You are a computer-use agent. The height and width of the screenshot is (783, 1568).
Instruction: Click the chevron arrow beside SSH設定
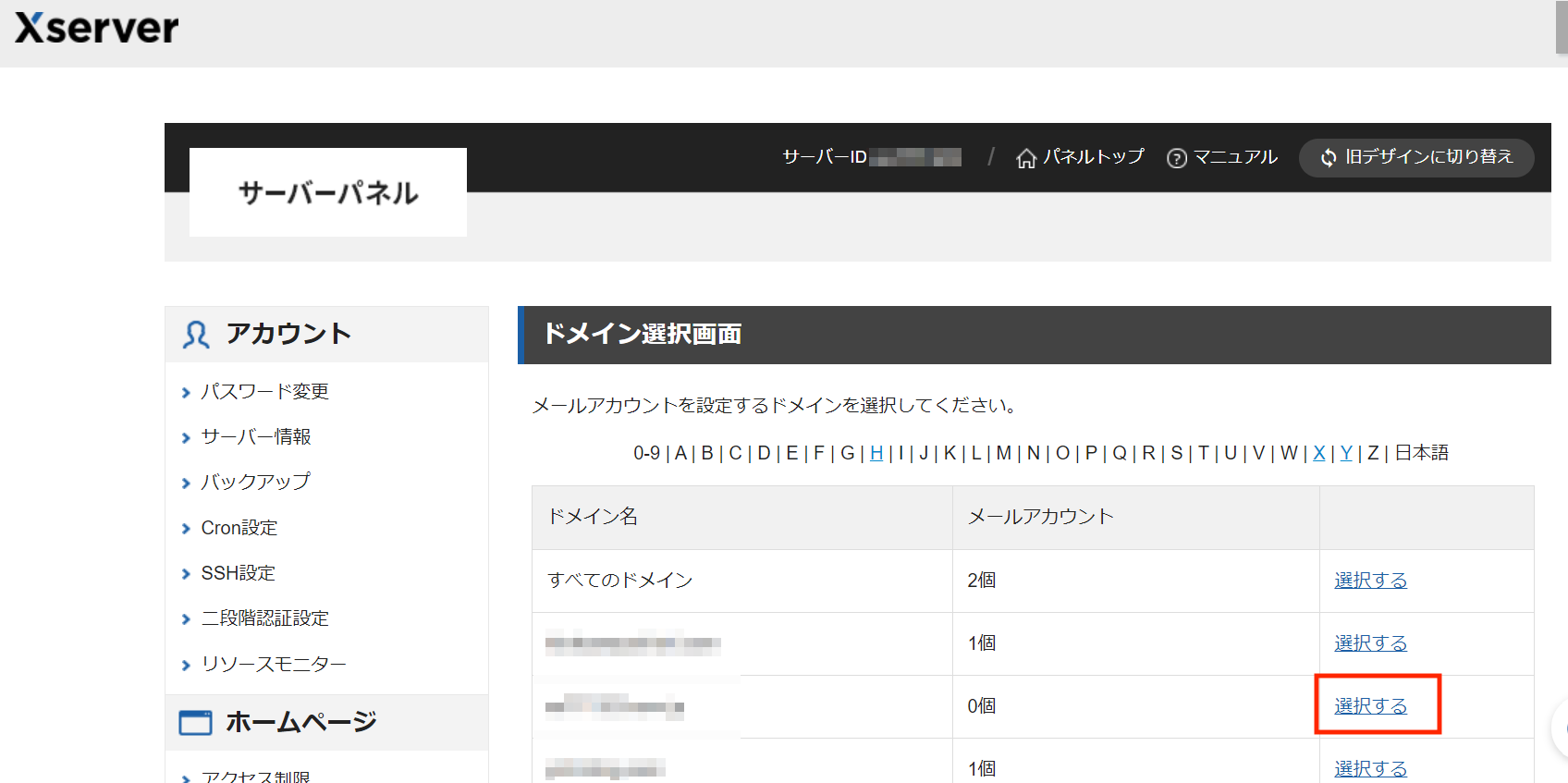(186, 574)
